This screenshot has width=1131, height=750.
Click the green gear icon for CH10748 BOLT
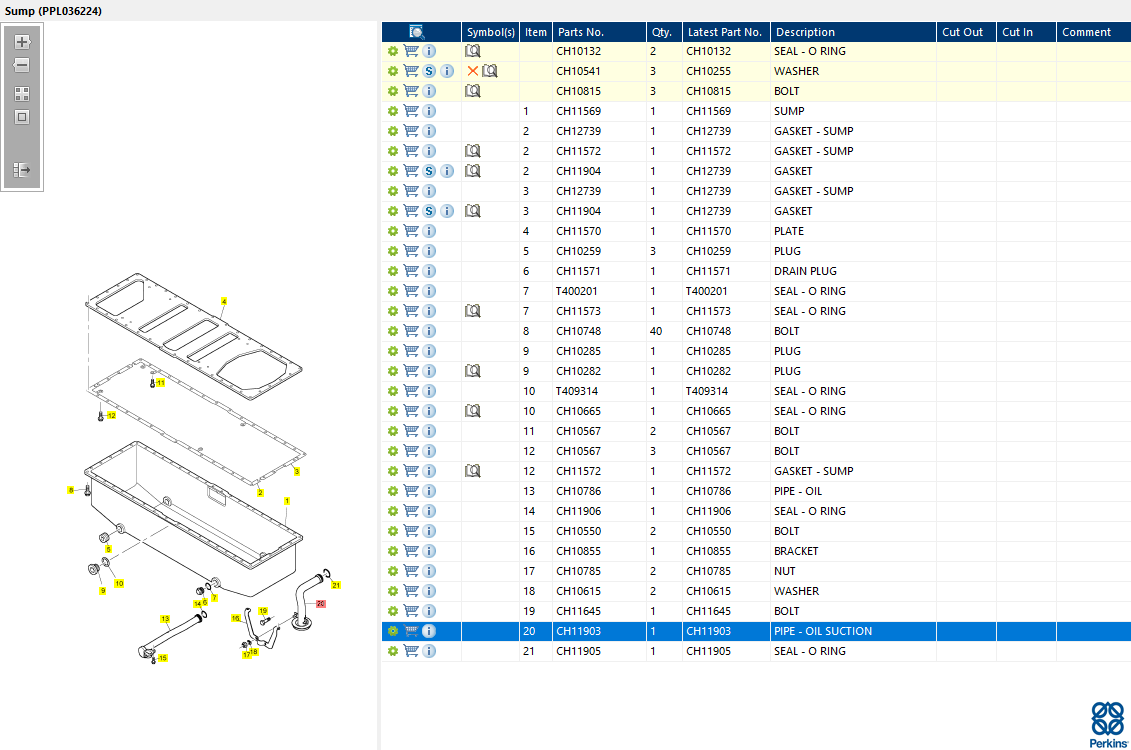[393, 331]
